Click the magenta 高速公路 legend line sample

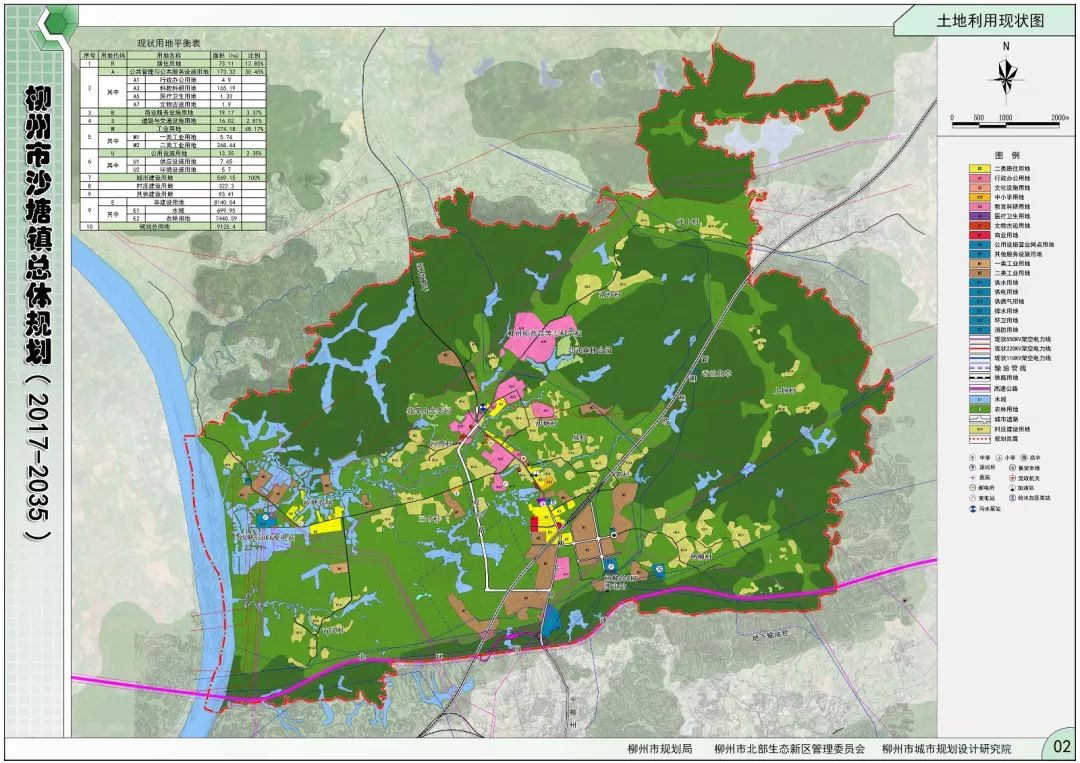click(x=979, y=389)
